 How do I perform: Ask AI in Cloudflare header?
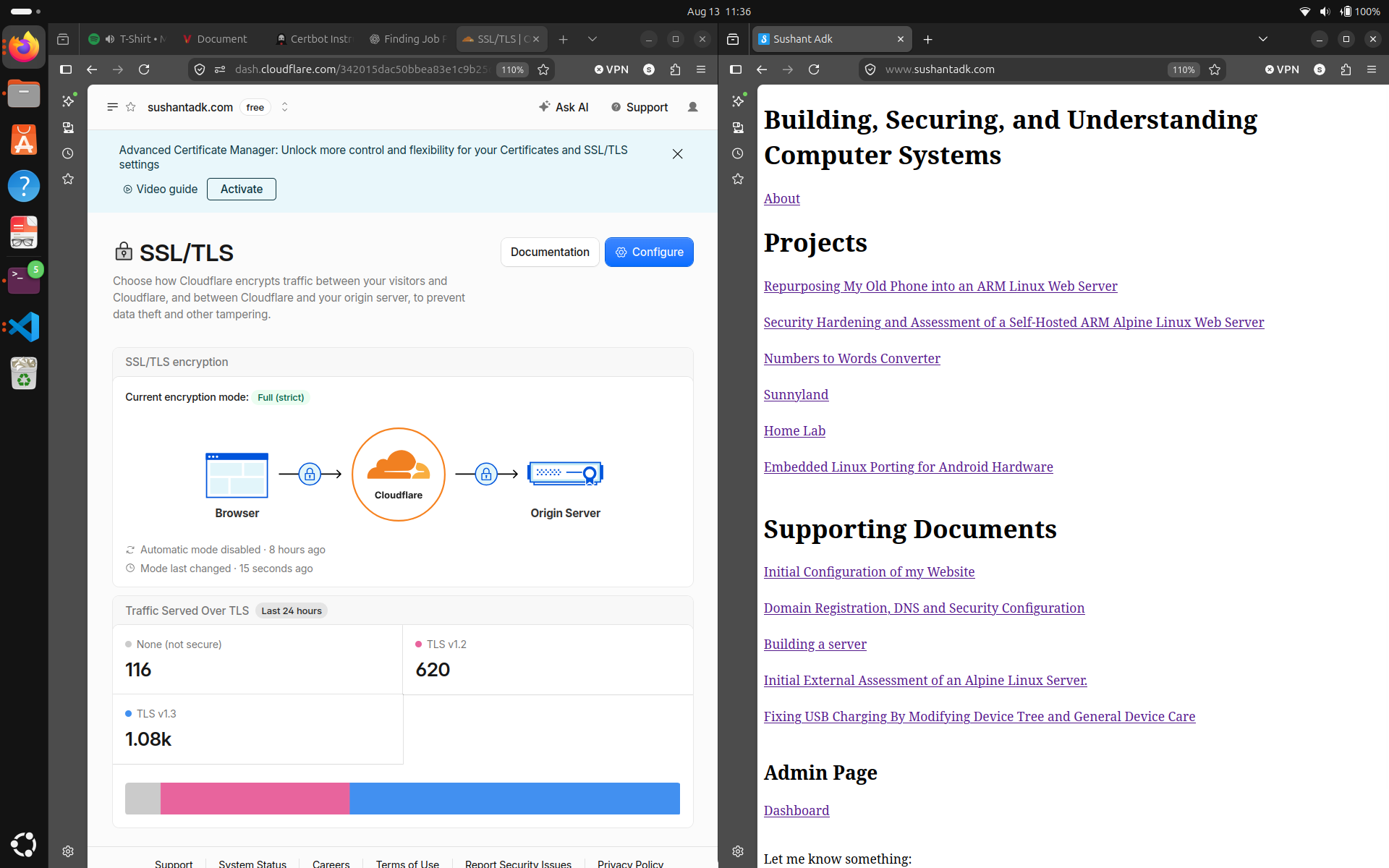click(x=564, y=107)
